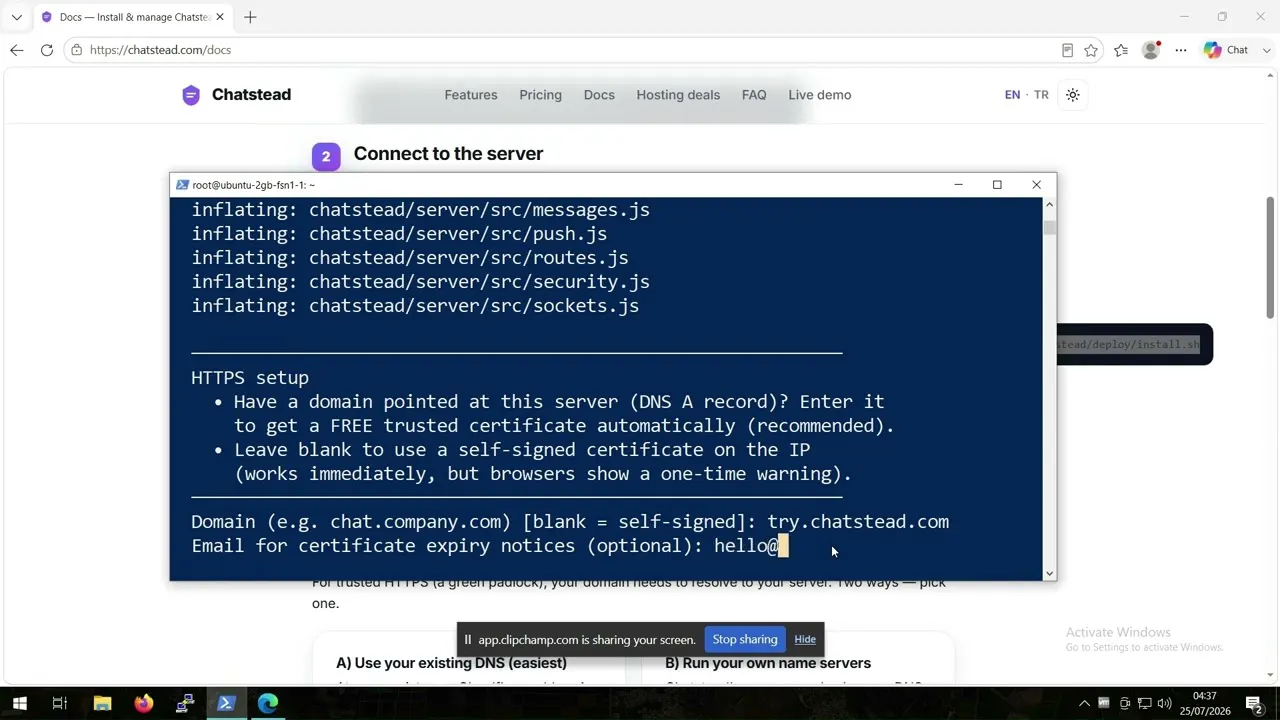
Task: Open Edge Settings and more ellipsis
Action: [1181, 50]
